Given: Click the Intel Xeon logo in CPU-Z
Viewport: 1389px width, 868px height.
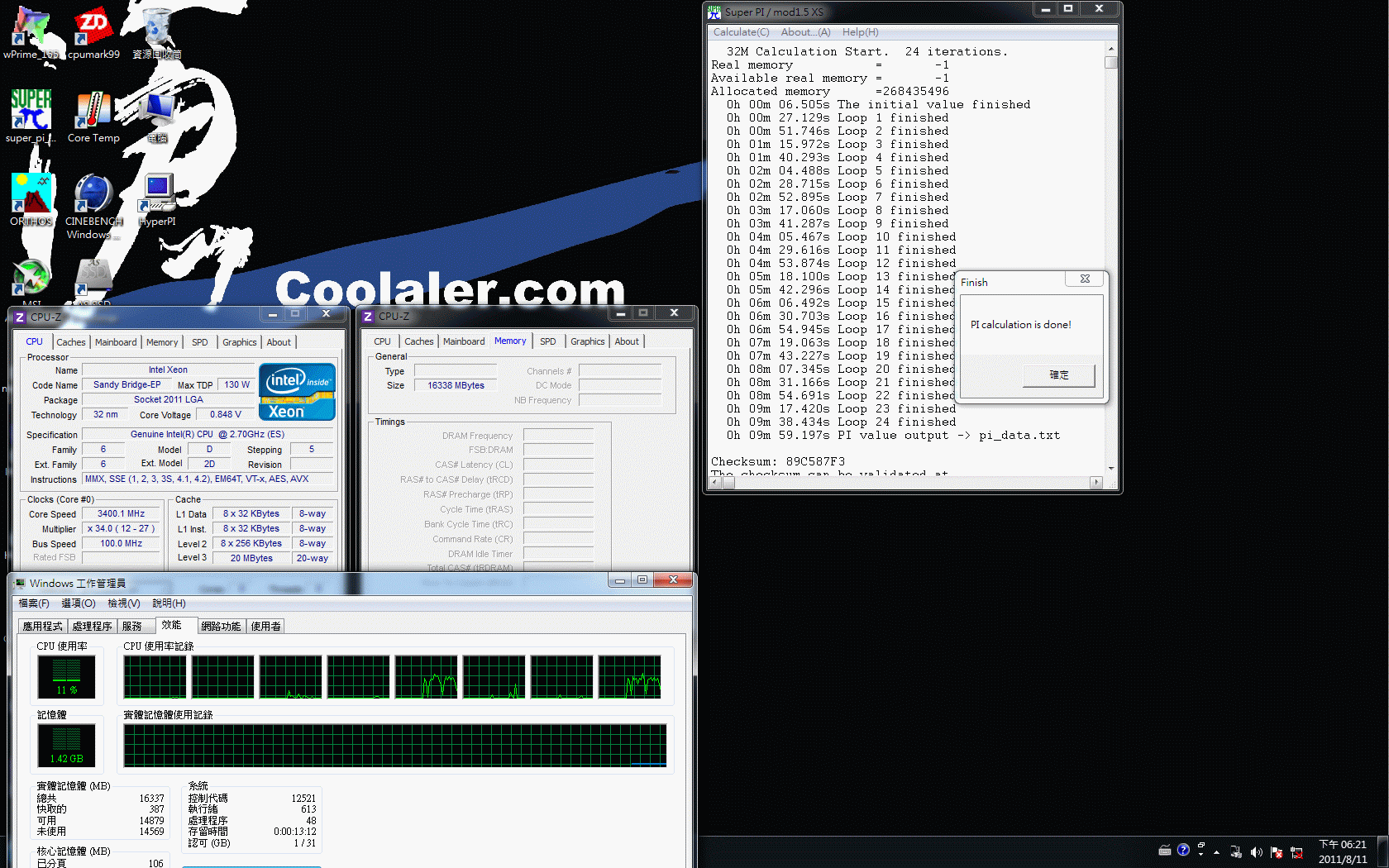Looking at the screenshot, I should 297,392.
